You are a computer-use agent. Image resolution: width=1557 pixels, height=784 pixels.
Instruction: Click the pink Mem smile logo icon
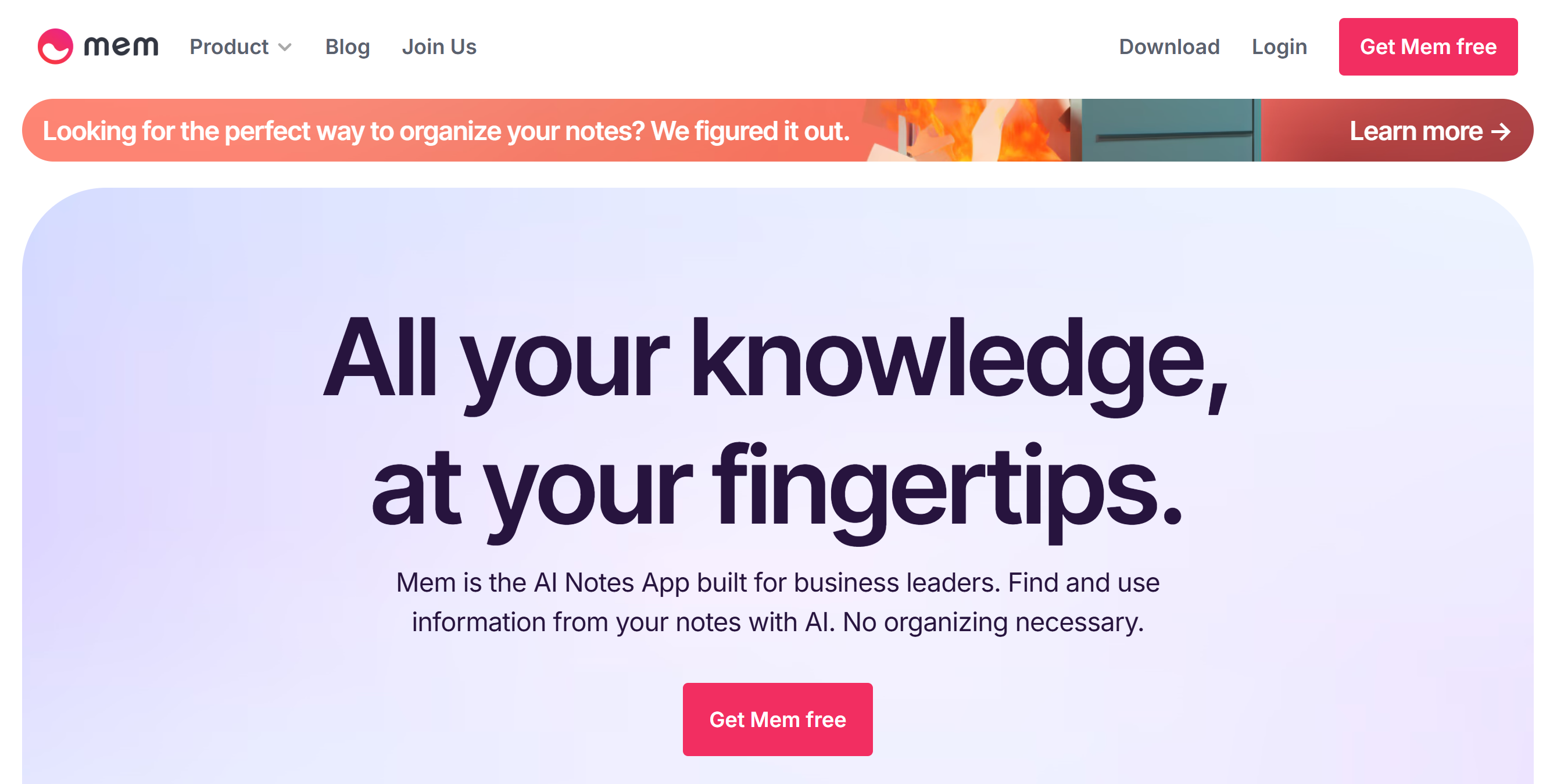[x=56, y=46]
